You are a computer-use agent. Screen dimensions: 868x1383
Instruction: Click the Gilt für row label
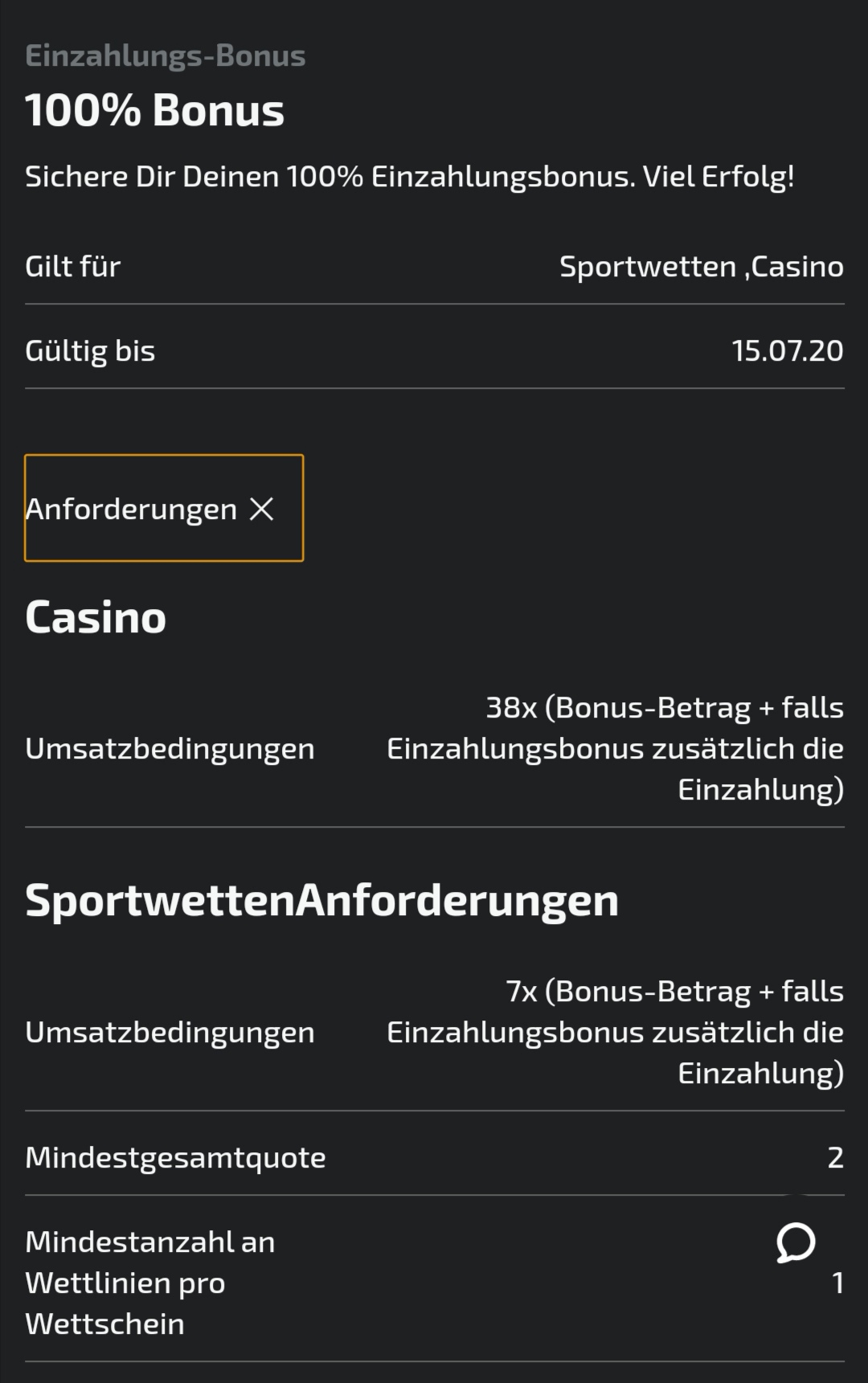[x=72, y=266]
